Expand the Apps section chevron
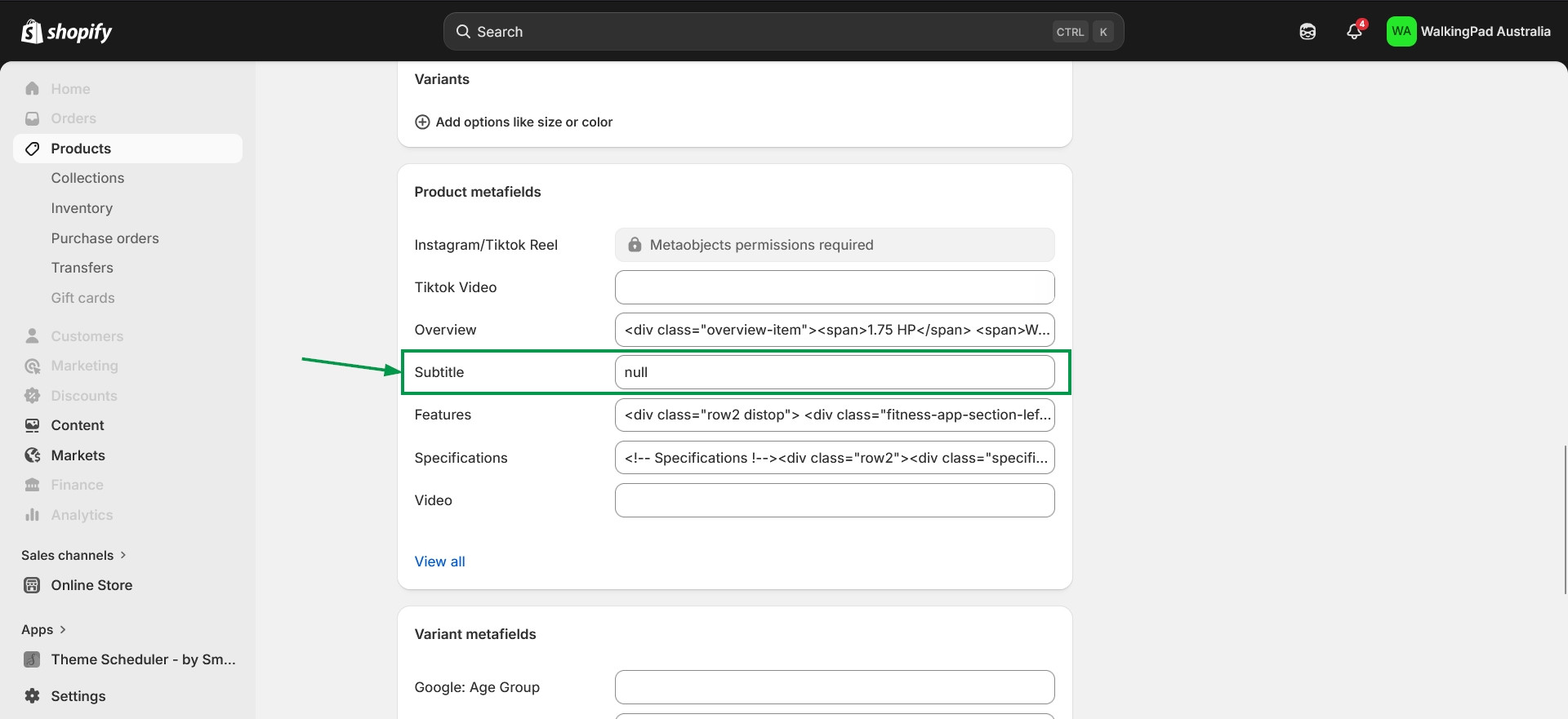 (63, 629)
